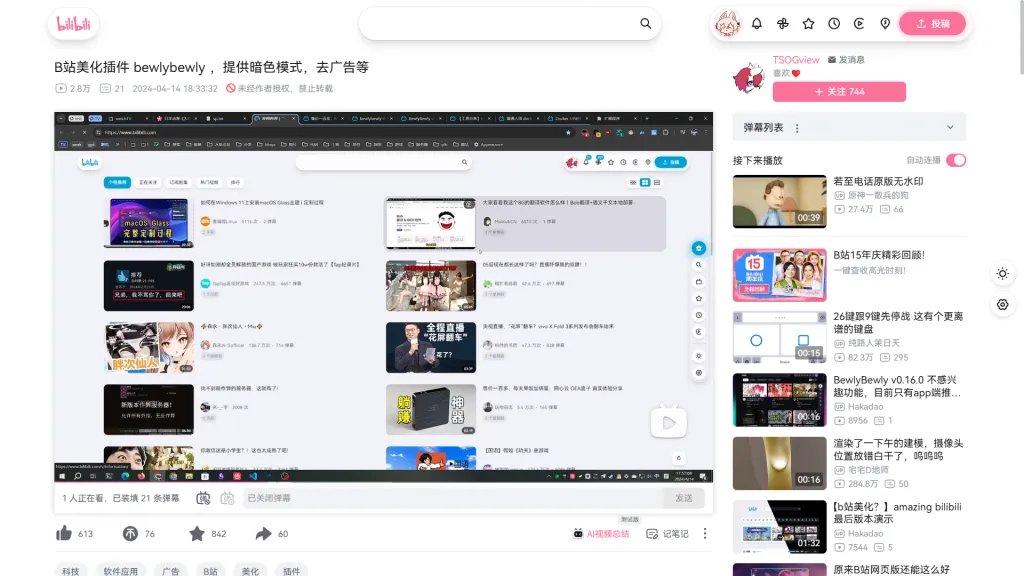This screenshot has height=576, width=1024.
Task: Expand the 弹幕列表 danmaku list chevron
Action: [x=950, y=127]
